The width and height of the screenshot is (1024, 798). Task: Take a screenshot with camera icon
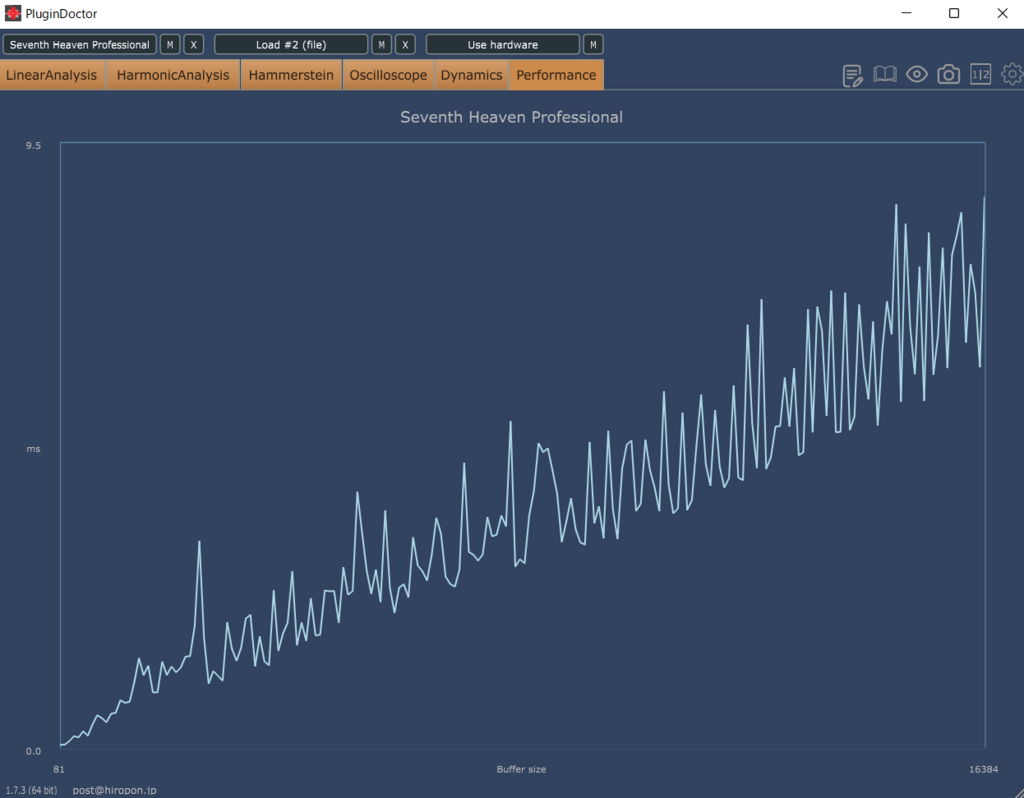coord(948,74)
